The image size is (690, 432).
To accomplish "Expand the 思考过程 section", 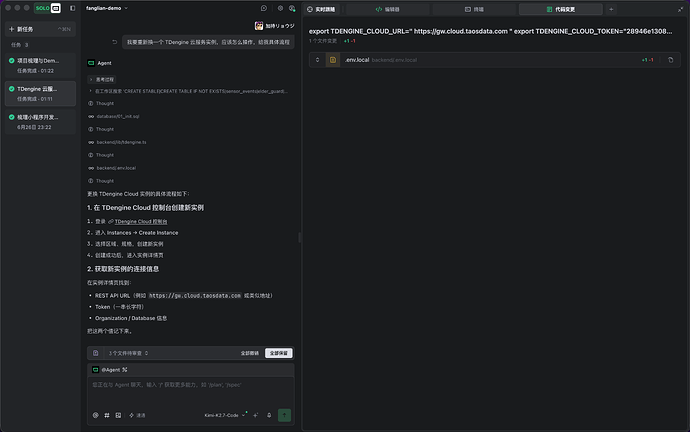I will 102,80.
